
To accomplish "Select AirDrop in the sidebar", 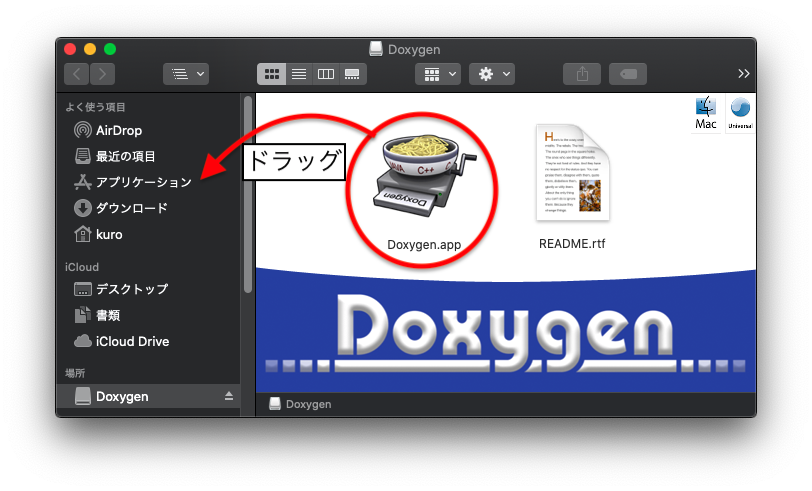I will click(x=149, y=130).
